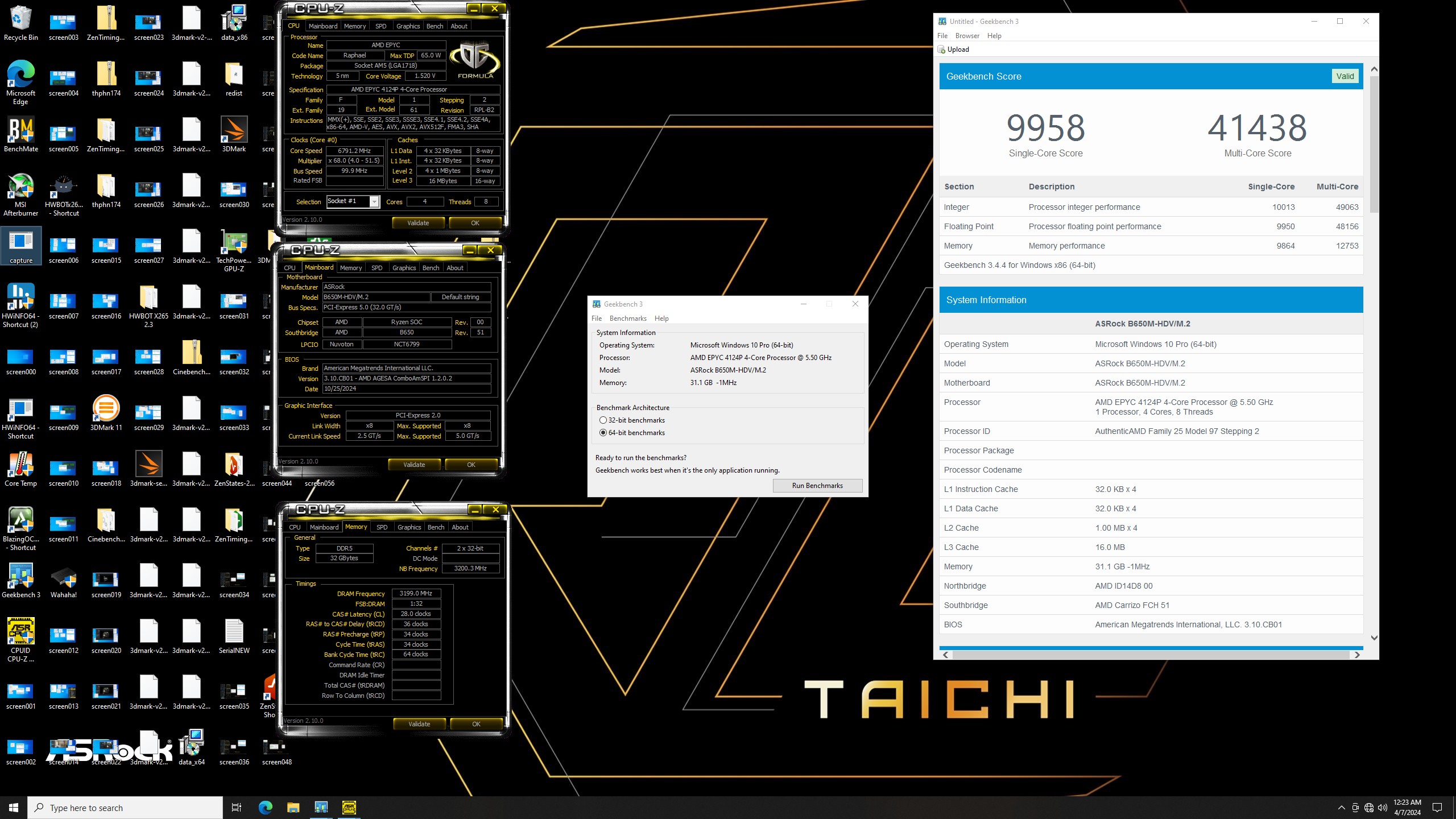The image size is (1456, 819).
Task: Launch 3DMark 11 desktop icon
Action: point(106,413)
